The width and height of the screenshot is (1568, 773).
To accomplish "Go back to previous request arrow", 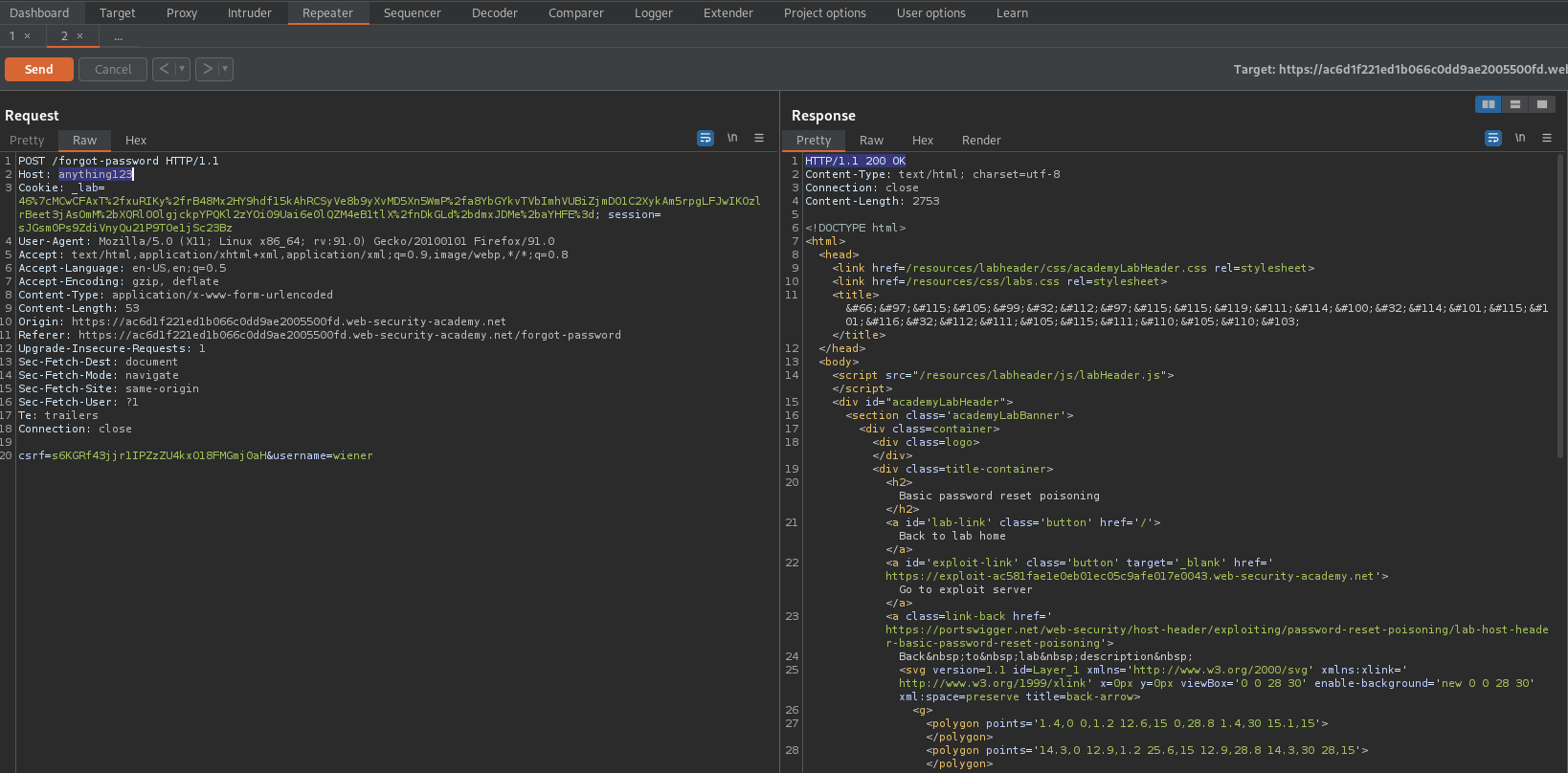I will [x=164, y=69].
